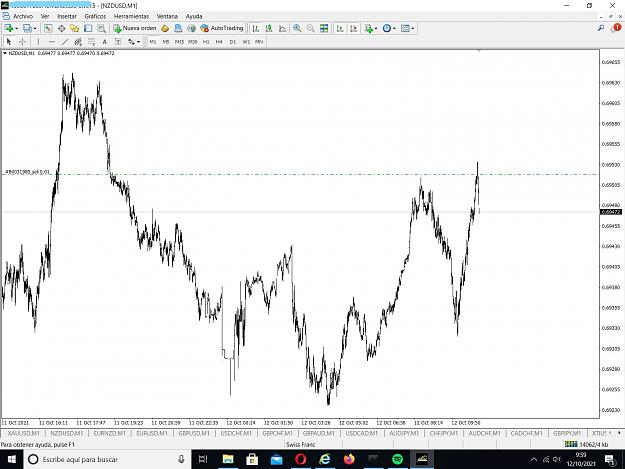Click the yellow MetaEditor book icon
Viewport: 625px width, 469px height.
pos(165,28)
